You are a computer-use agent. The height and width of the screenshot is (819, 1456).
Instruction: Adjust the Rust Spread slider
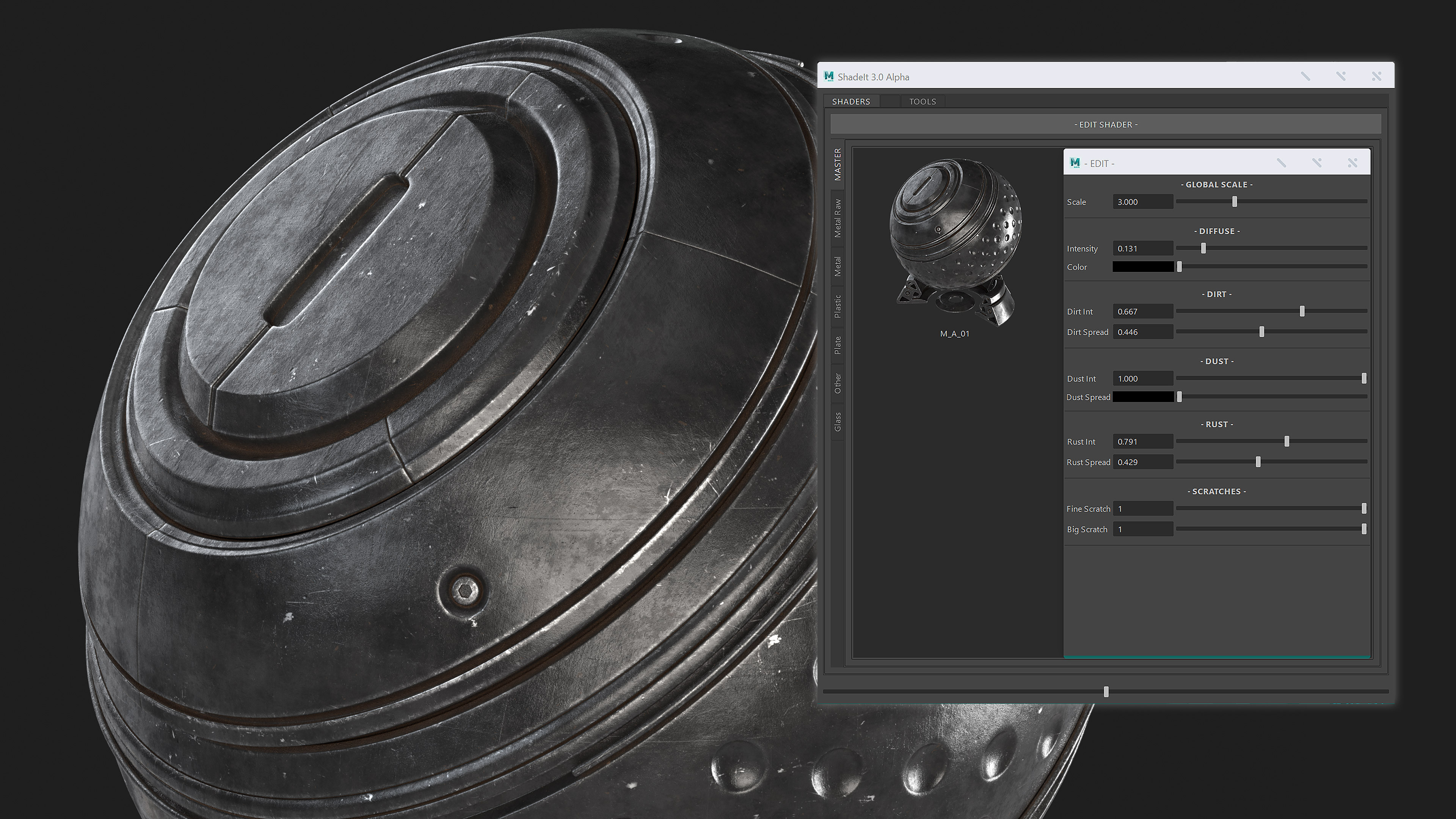pyautogui.click(x=1258, y=462)
